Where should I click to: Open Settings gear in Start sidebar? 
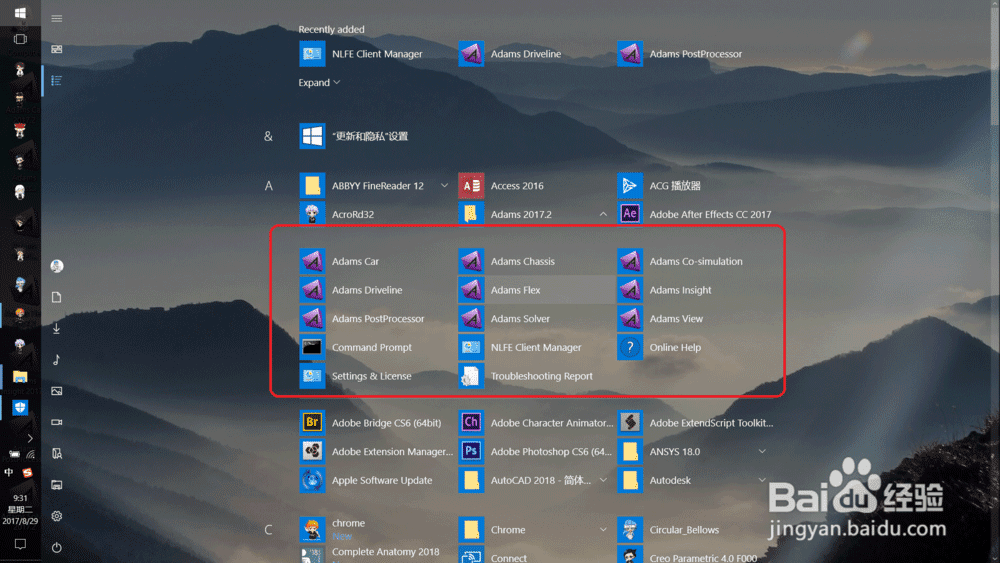[57, 516]
